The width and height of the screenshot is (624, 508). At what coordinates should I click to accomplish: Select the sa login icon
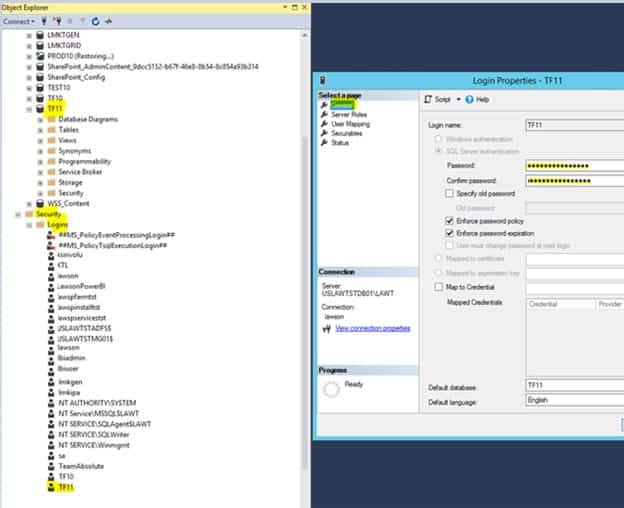coord(51,456)
